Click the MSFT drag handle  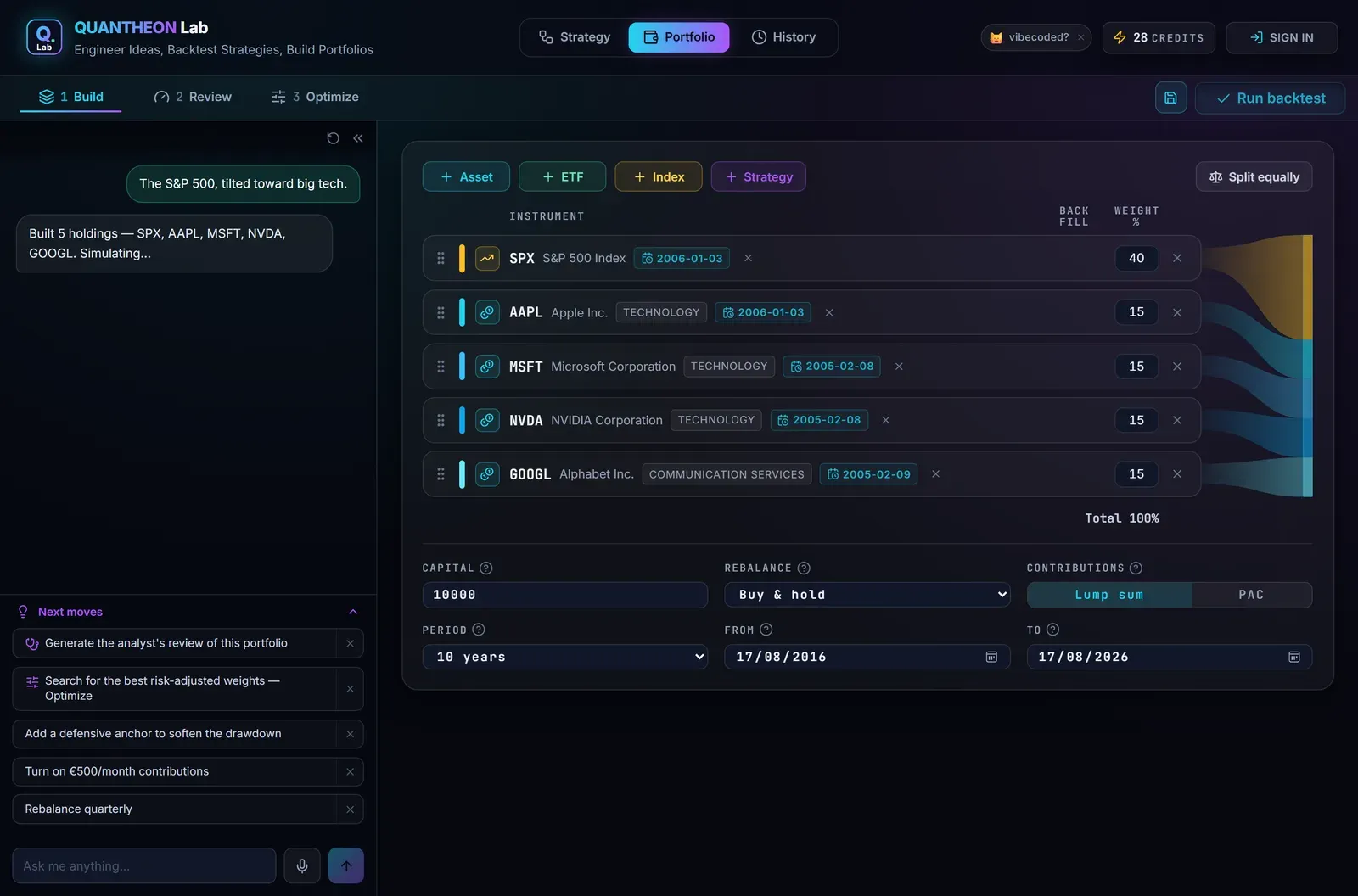tap(441, 367)
